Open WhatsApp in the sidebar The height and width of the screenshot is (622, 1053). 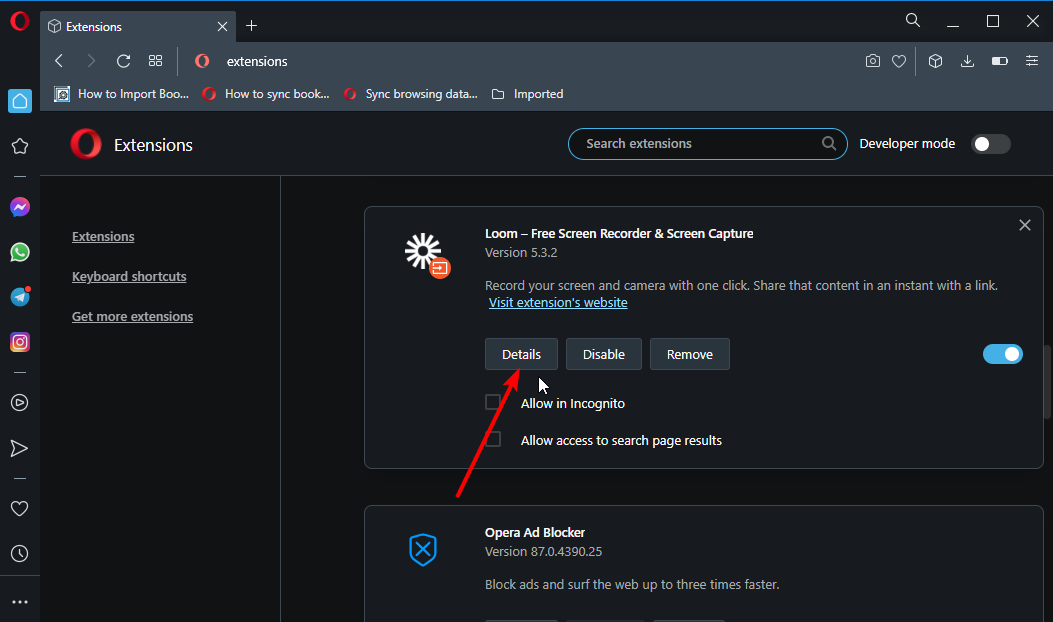tap(19, 252)
